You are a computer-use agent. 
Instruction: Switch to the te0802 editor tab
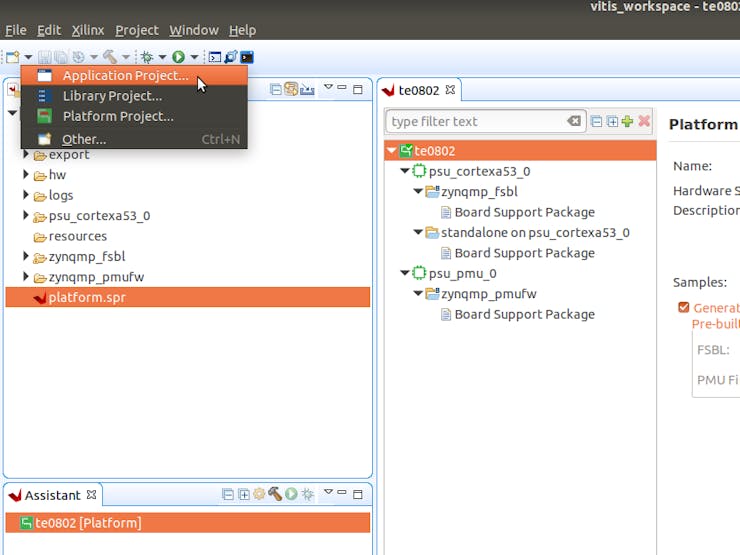[x=419, y=90]
